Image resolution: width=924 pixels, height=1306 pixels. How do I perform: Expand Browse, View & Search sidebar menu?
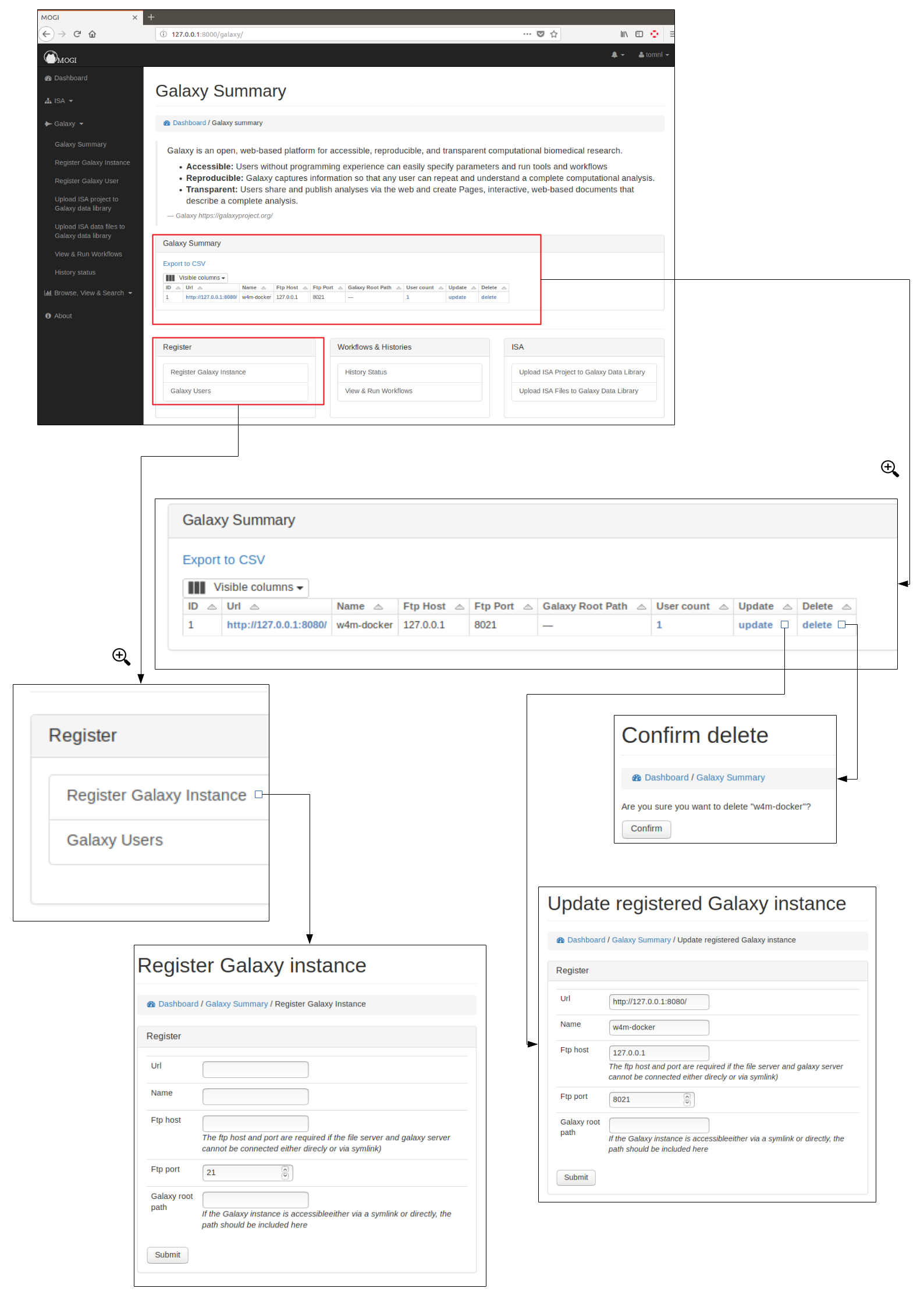(88, 293)
